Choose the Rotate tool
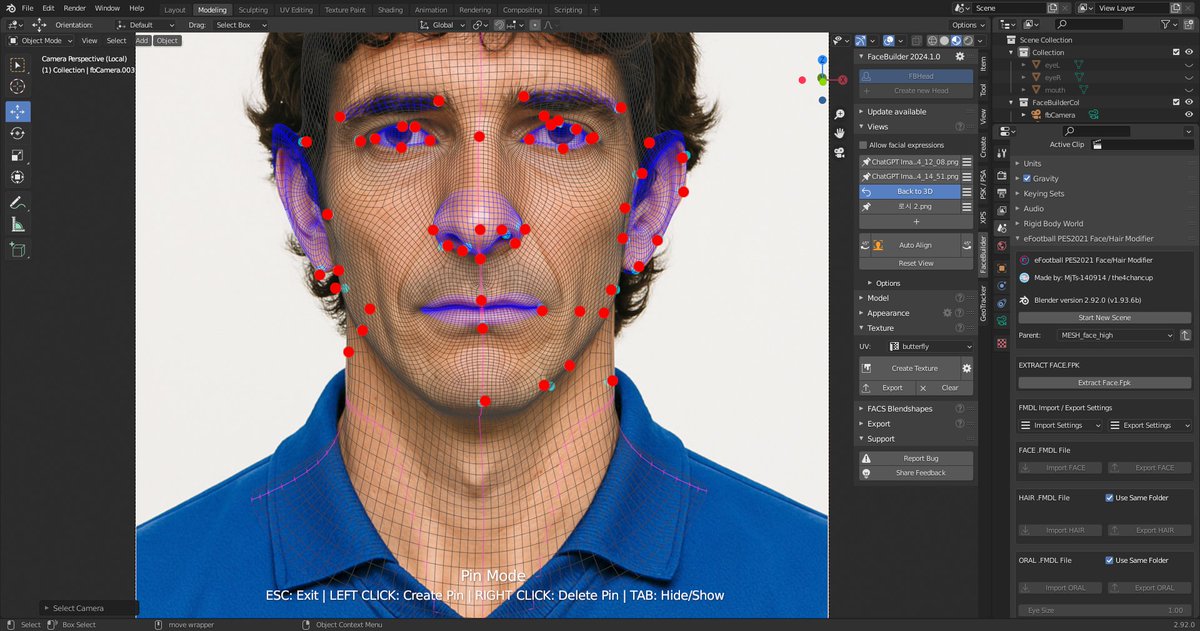The height and width of the screenshot is (631, 1200). pyautogui.click(x=18, y=133)
